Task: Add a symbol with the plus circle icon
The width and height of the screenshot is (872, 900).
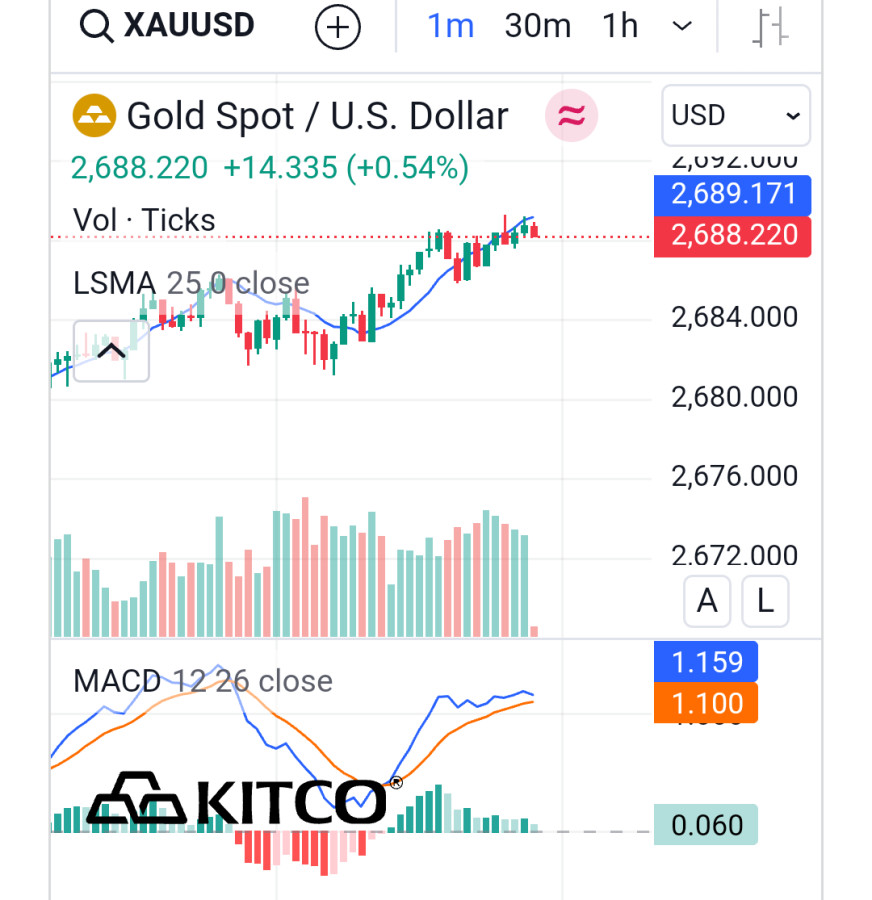Action: coord(337,27)
